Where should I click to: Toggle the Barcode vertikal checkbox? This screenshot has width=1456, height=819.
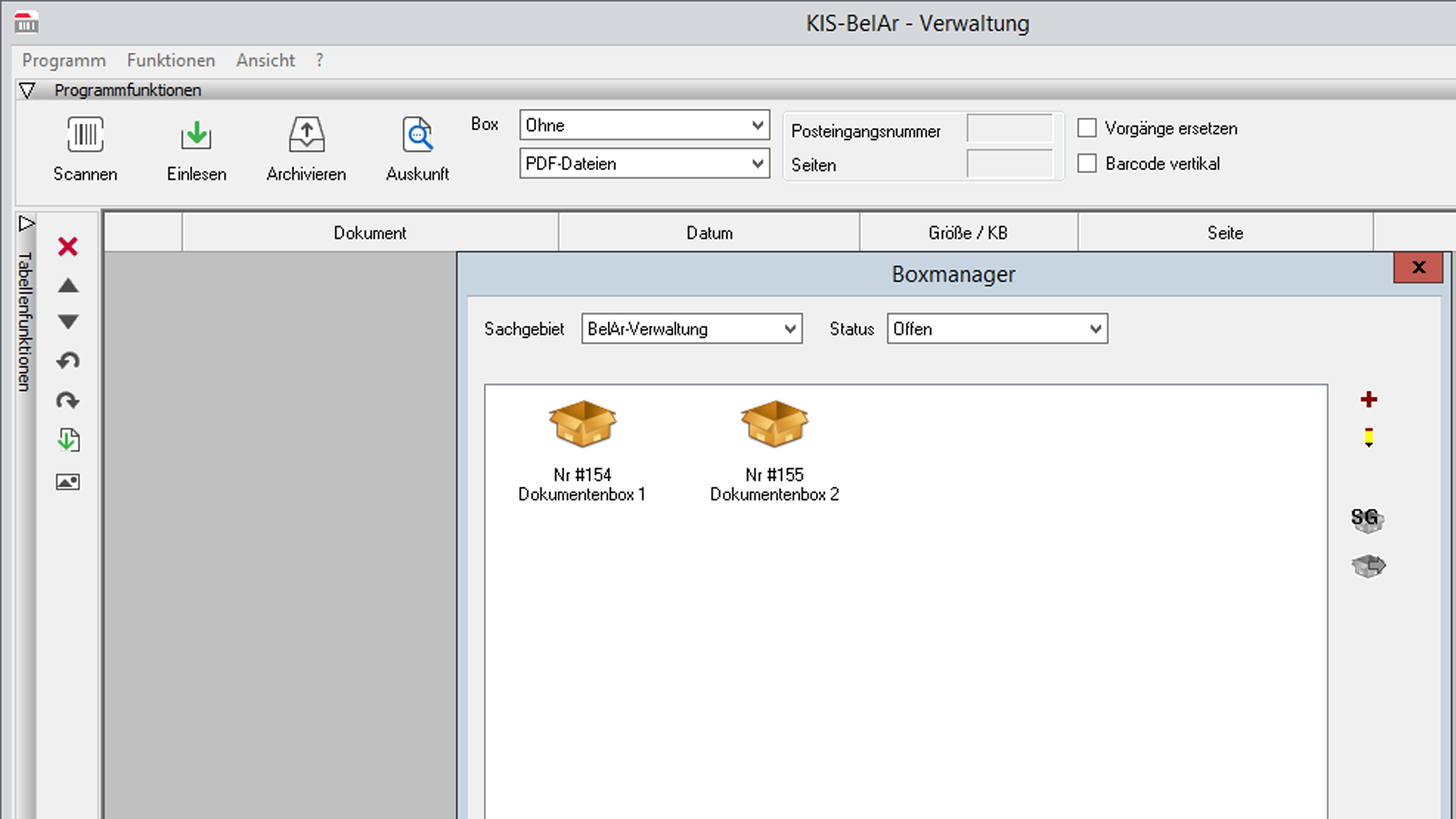click(1087, 164)
